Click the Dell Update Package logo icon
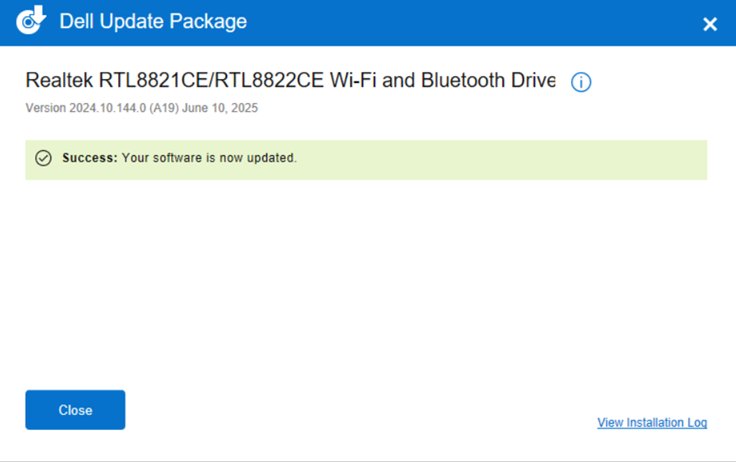Image resolution: width=736 pixels, height=462 pixels. (32, 21)
